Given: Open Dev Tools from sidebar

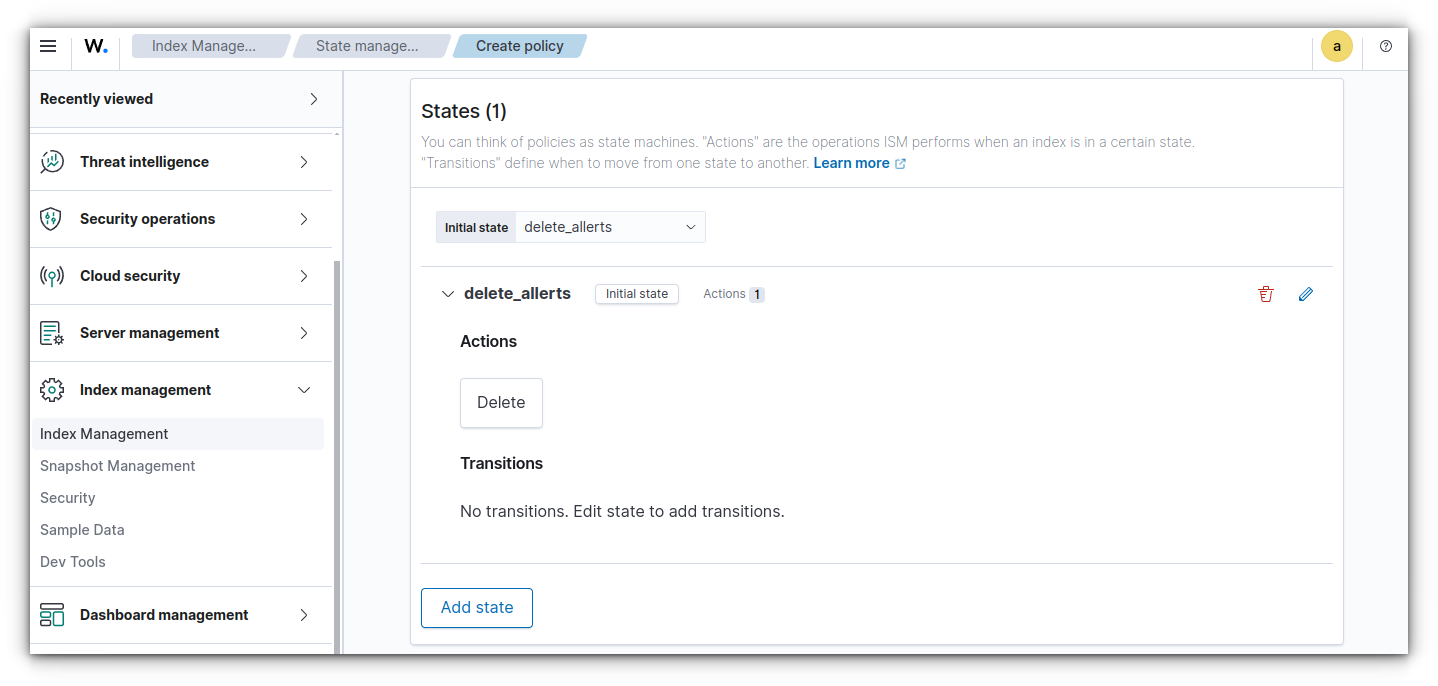Looking at the screenshot, I should (73, 562).
